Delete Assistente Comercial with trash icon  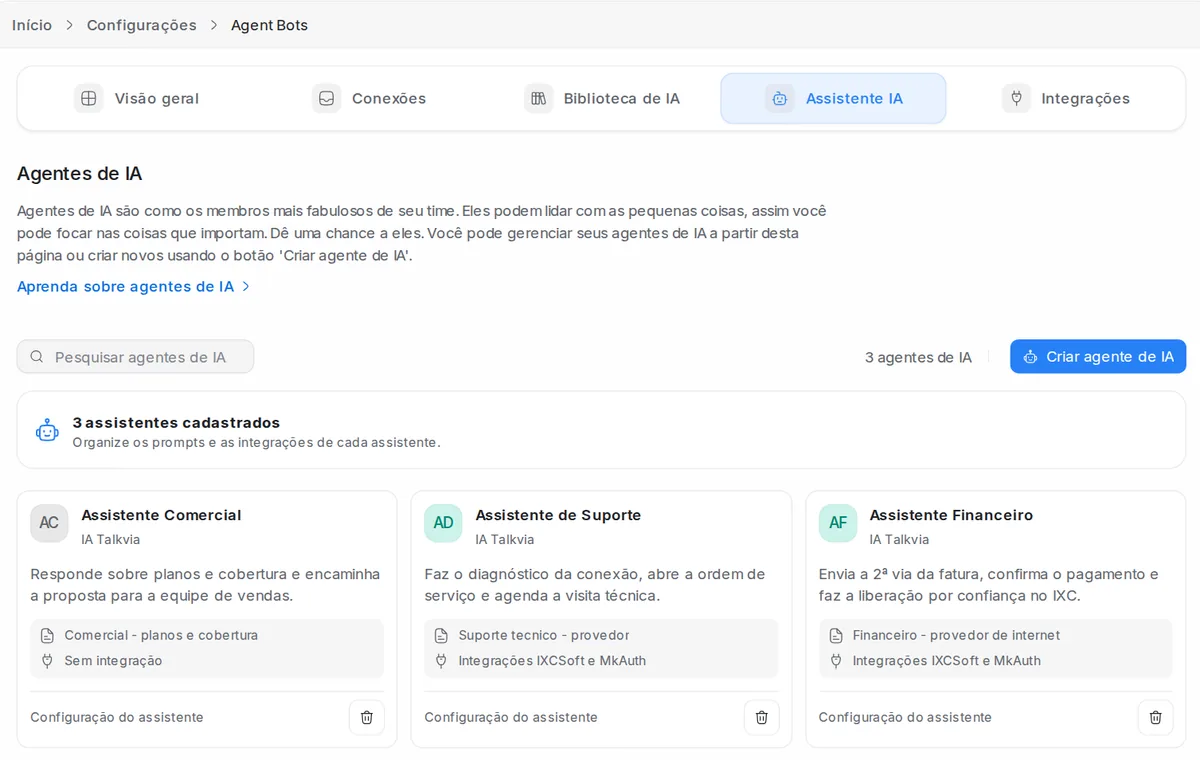point(367,717)
